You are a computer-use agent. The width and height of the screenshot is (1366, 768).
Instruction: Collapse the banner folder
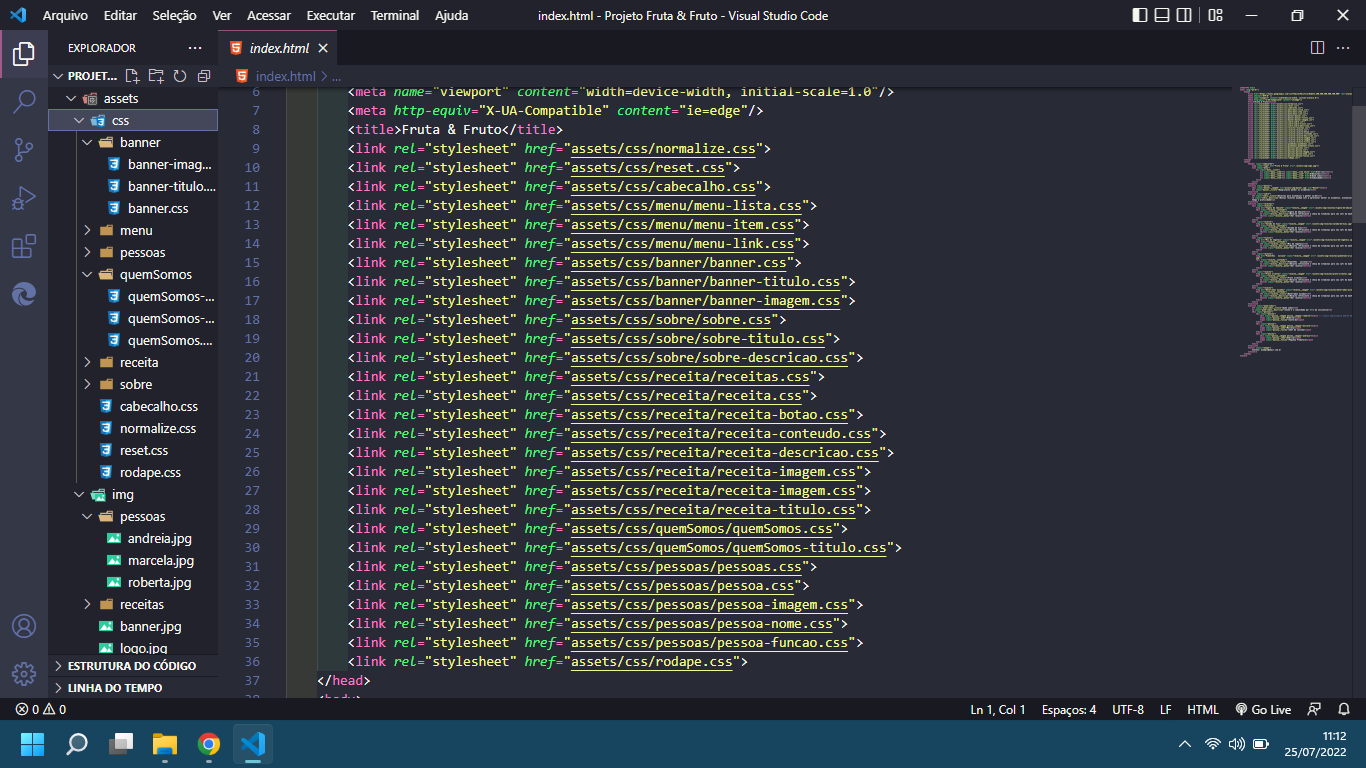click(x=132, y=142)
